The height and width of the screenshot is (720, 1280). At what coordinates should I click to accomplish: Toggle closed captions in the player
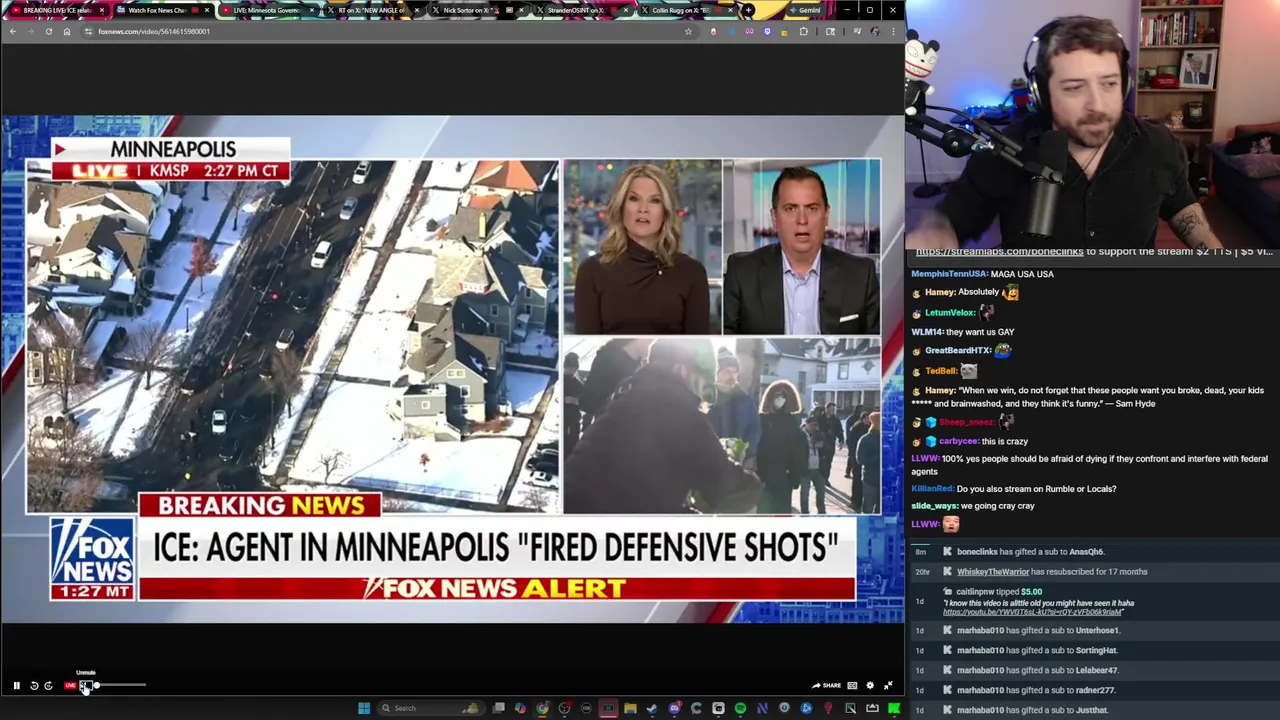coord(852,685)
